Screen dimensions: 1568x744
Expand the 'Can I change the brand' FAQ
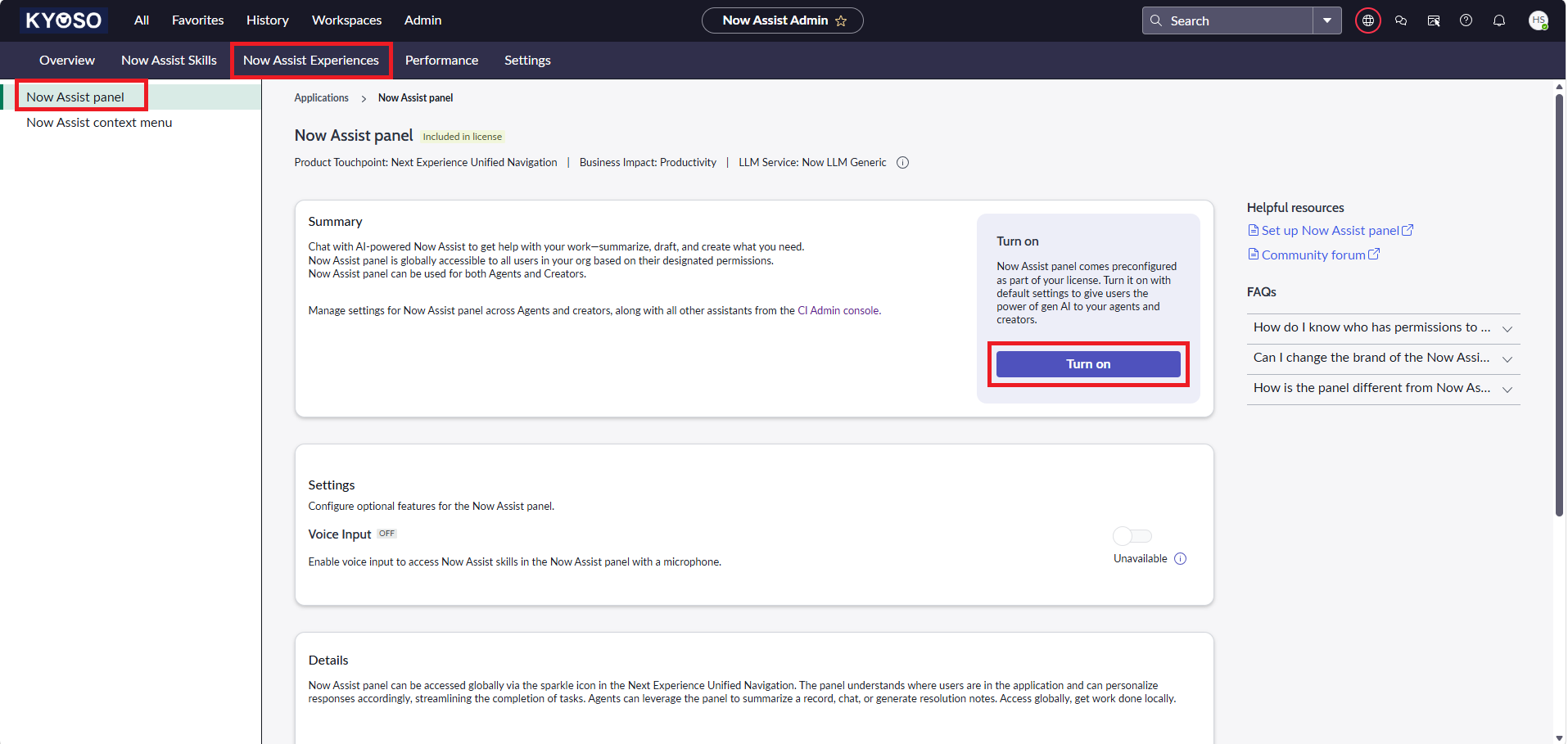(1383, 358)
